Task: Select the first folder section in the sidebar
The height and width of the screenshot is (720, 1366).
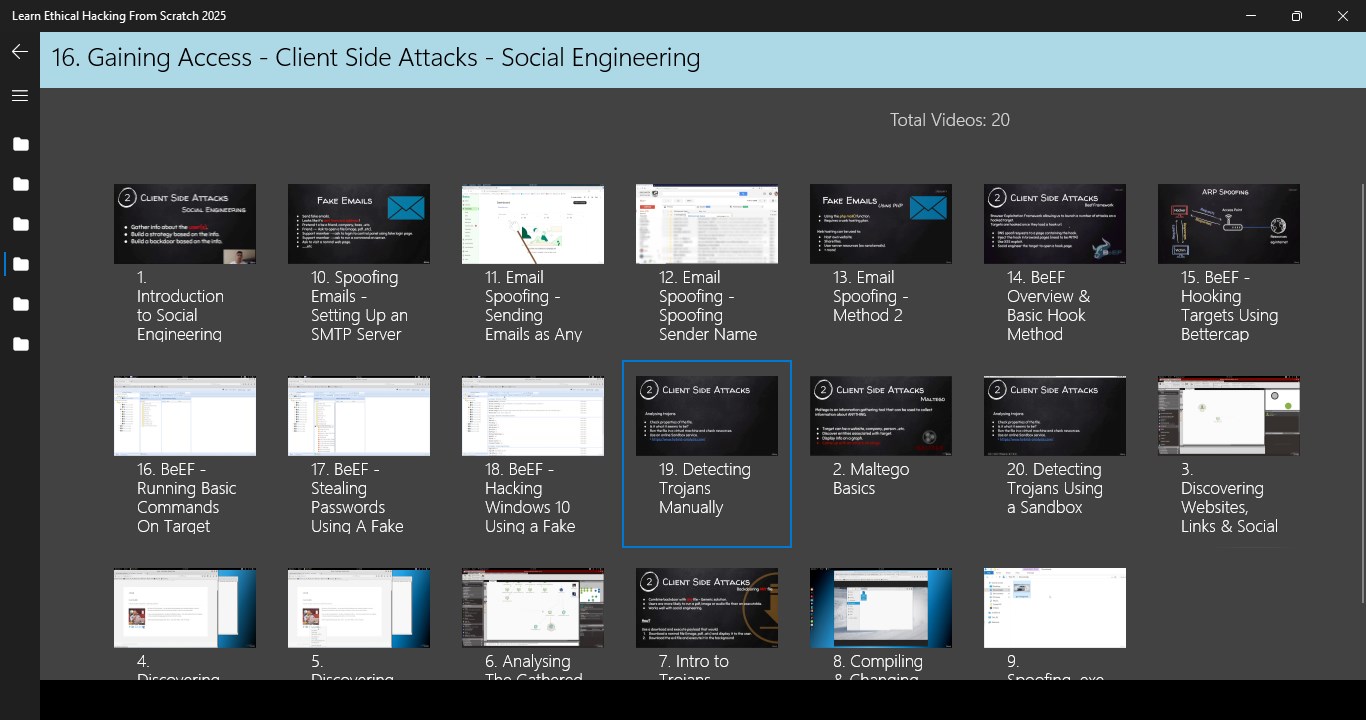Action: point(20,144)
